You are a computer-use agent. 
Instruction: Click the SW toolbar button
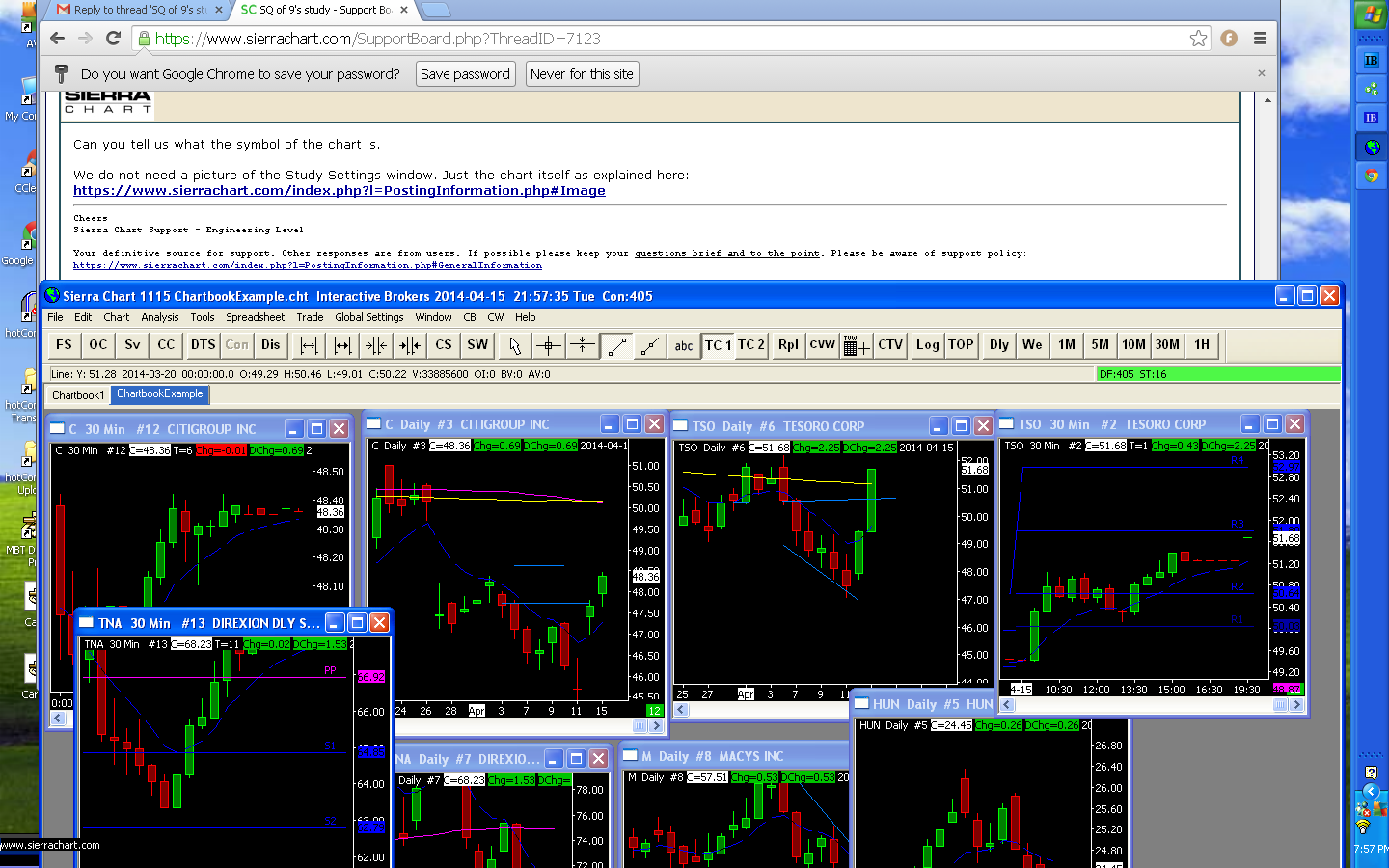click(477, 345)
